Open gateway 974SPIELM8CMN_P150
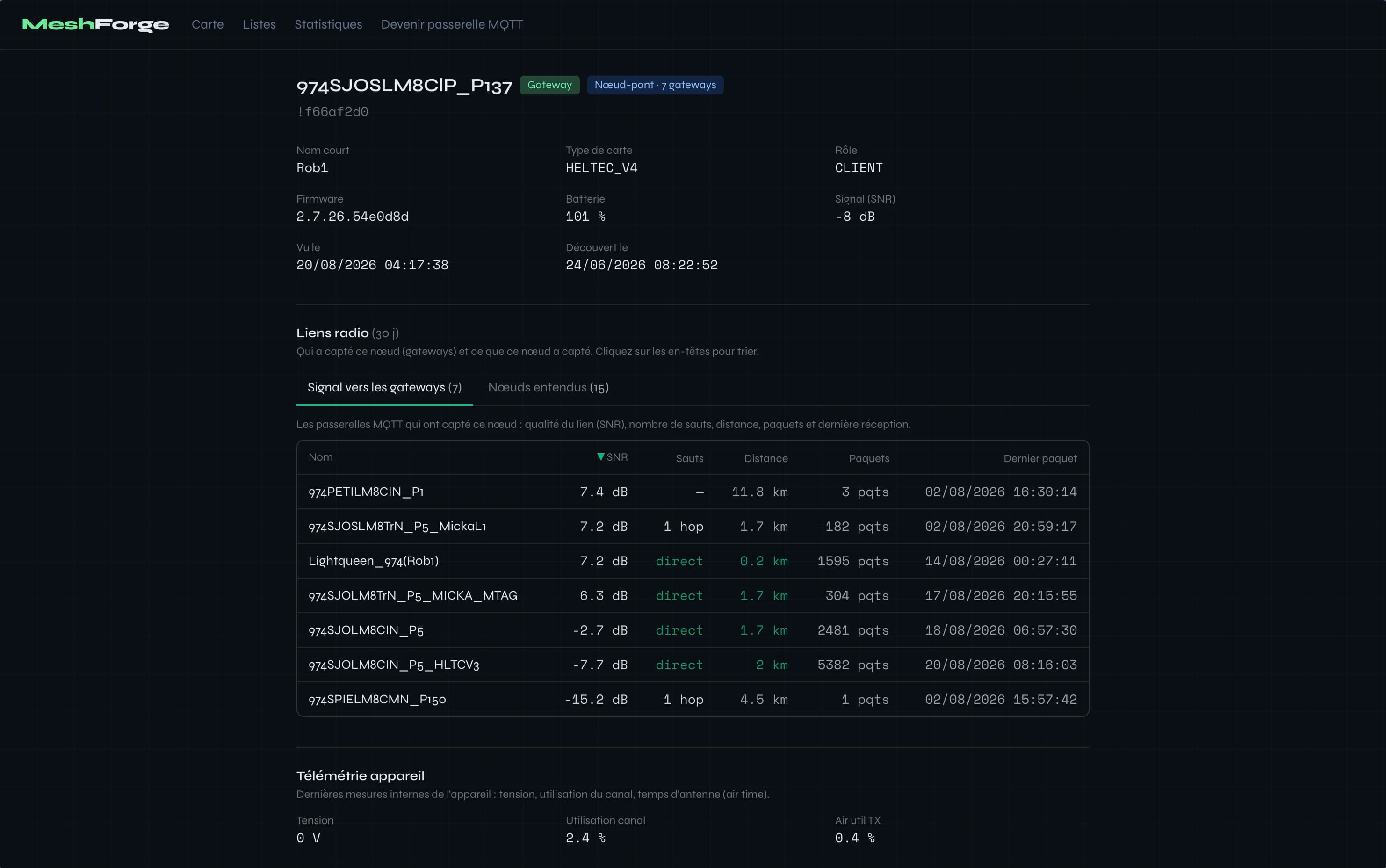Screen dimensions: 1386x868 [377, 699]
